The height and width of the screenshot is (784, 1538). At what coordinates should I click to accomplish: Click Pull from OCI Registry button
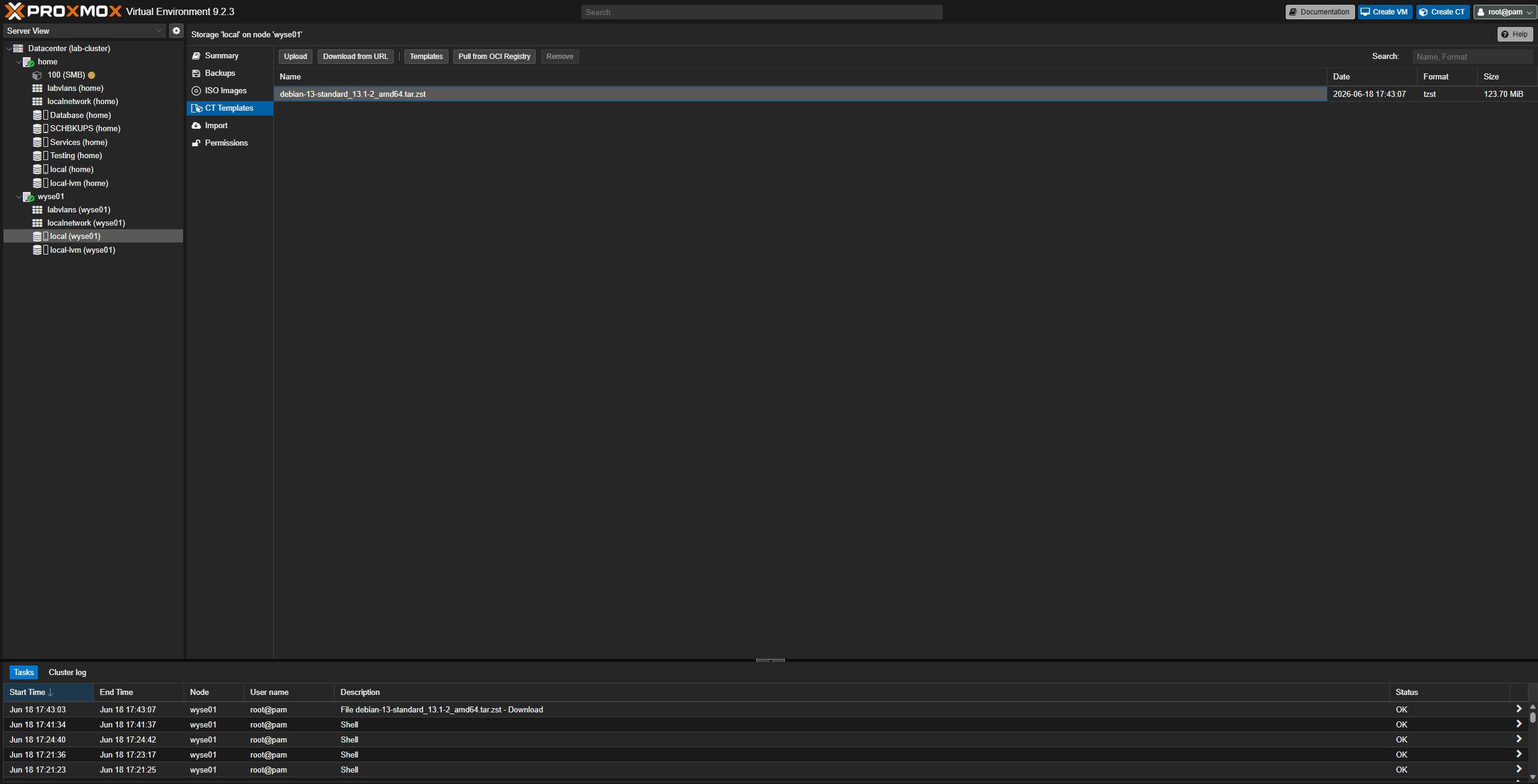click(494, 57)
